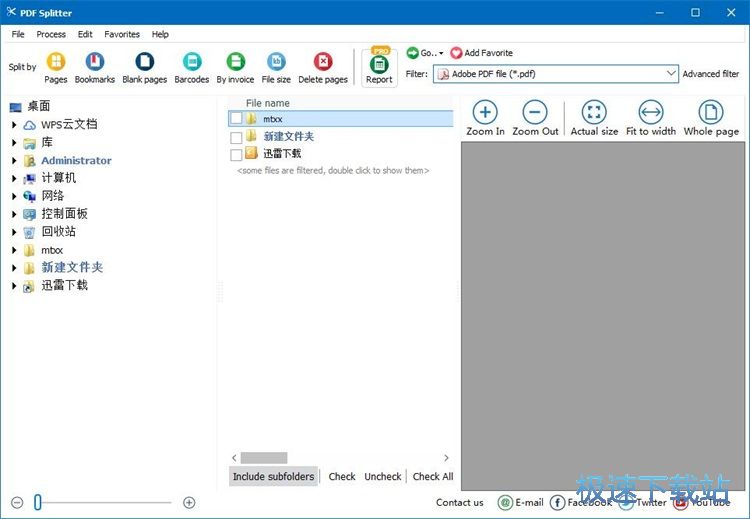
Task: Click the Check All button
Action: pos(433,476)
